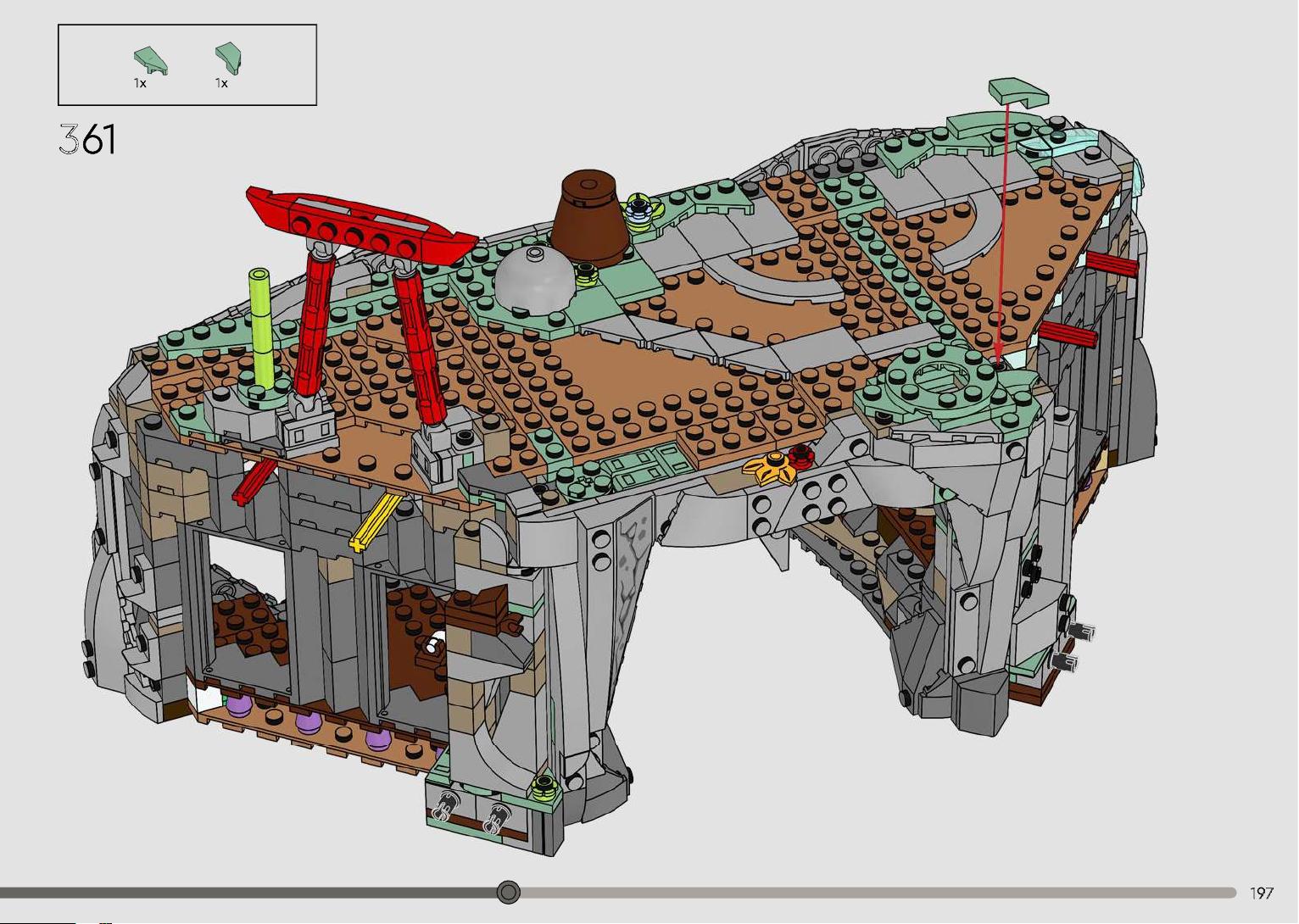Click page number 197

pos(1262,893)
